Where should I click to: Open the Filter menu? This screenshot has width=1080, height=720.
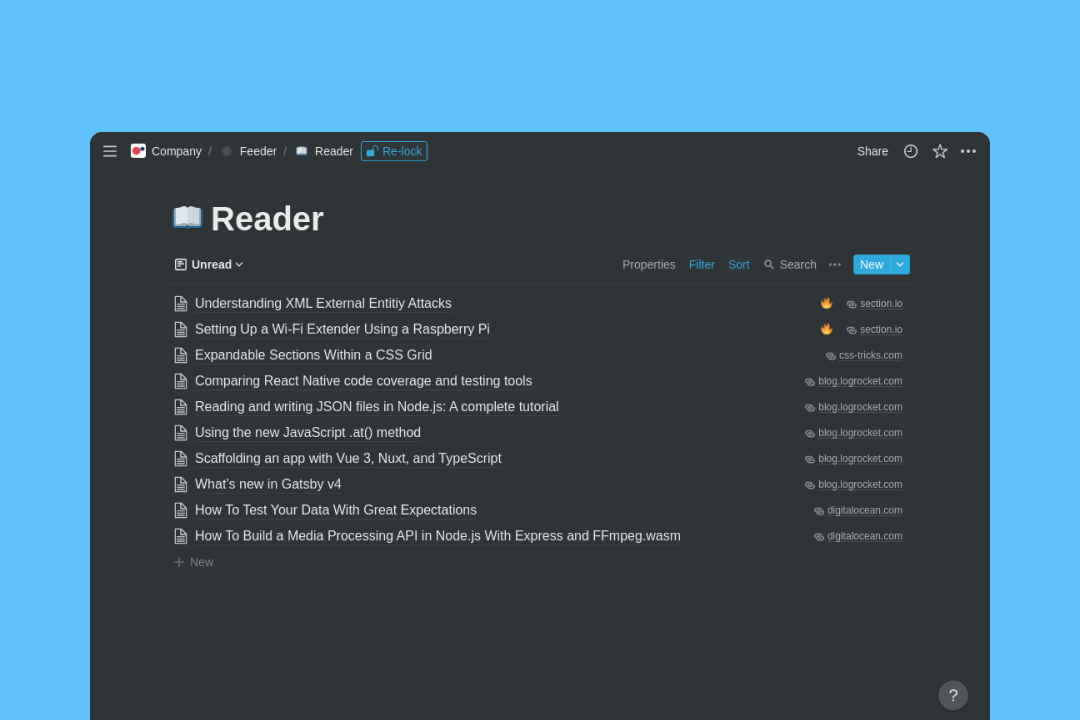[701, 265]
